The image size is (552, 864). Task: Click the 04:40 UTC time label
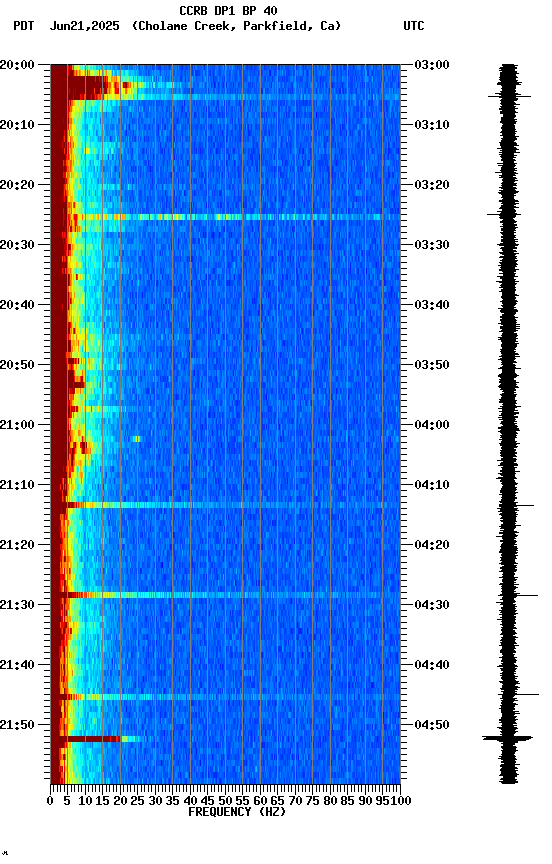point(432,666)
